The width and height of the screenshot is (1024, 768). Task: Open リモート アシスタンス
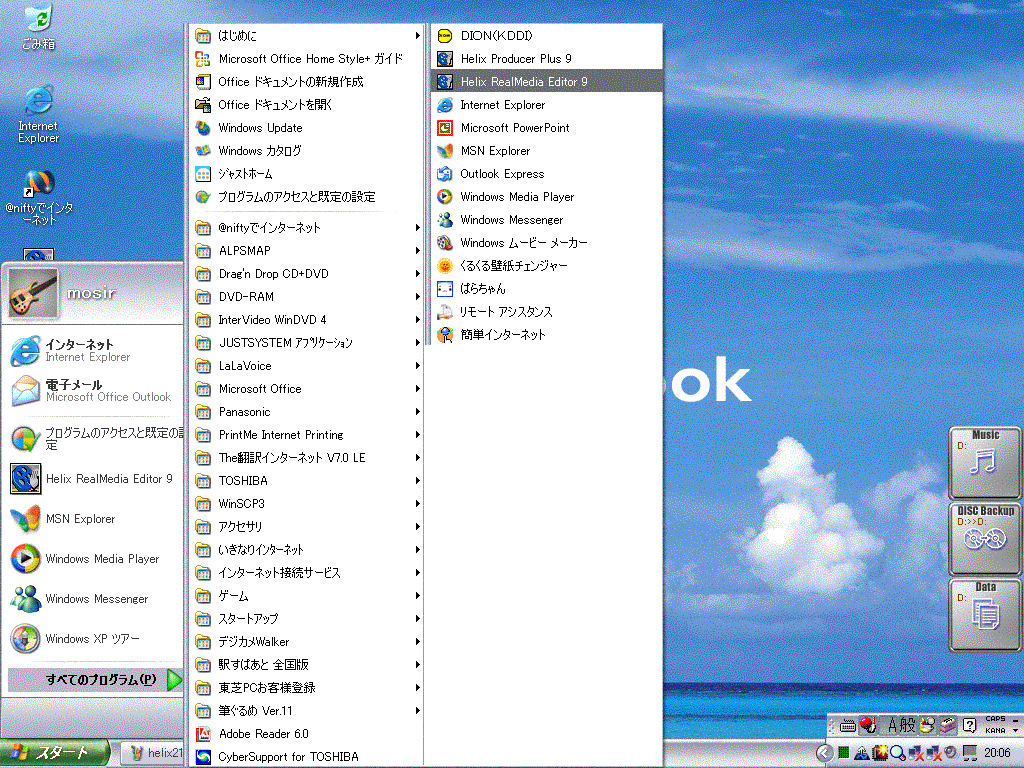547,312
